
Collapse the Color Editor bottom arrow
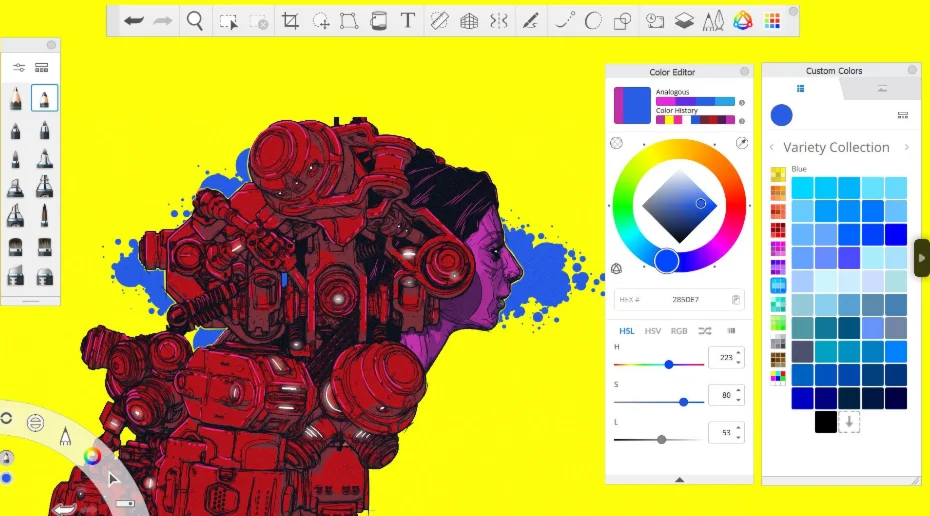point(679,480)
